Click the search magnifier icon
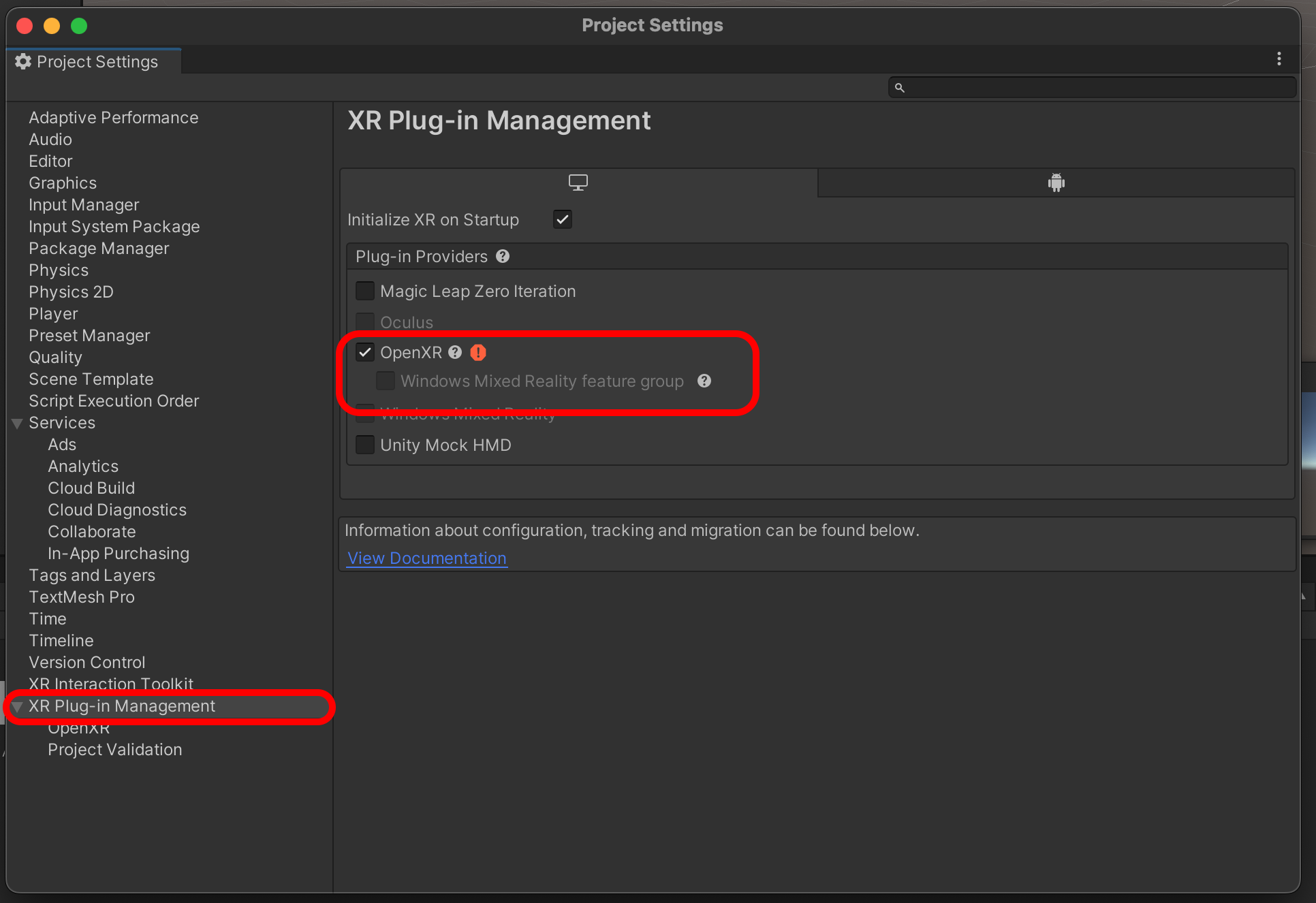 (899, 88)
